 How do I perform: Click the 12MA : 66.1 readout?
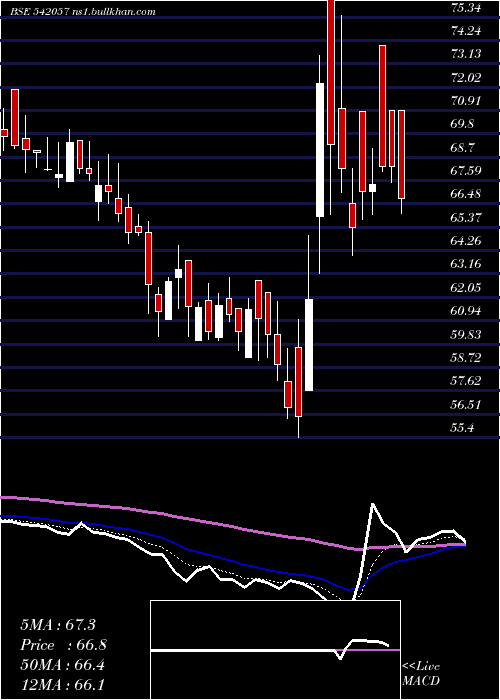coord(63,685)
